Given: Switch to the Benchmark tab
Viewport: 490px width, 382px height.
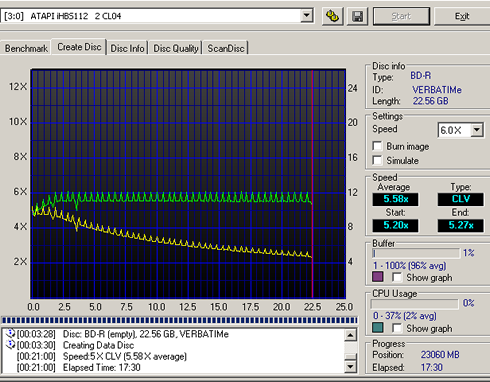Looking at the screenshot, I should tap(26, 48).
